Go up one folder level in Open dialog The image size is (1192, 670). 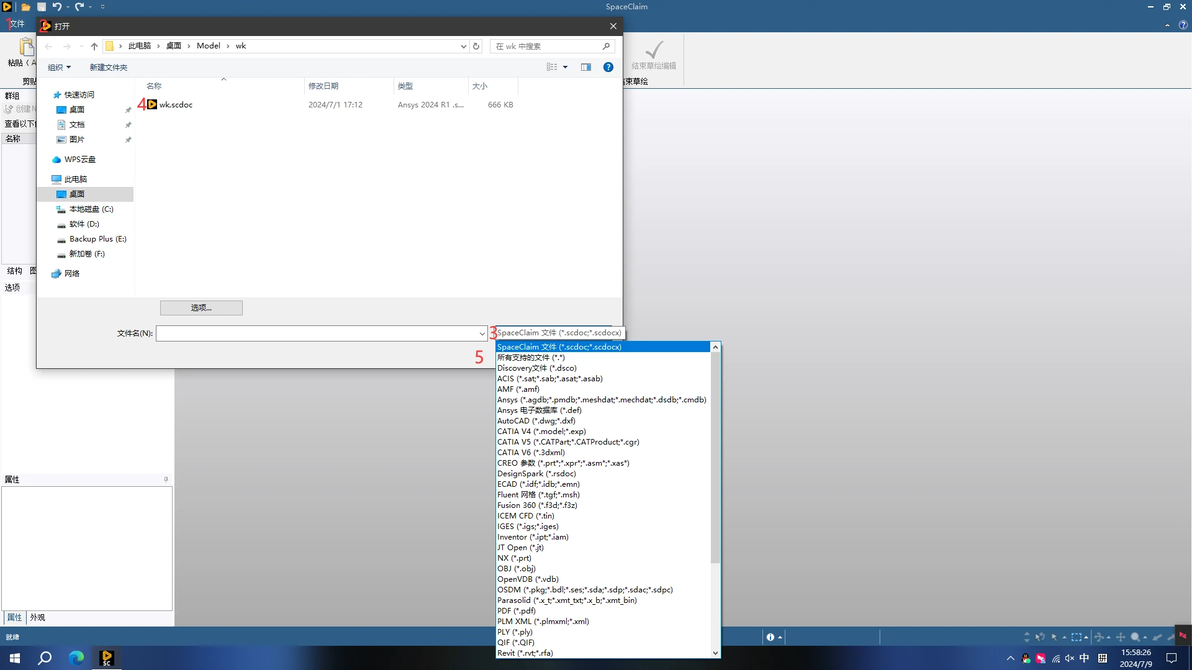pos(94,46)
